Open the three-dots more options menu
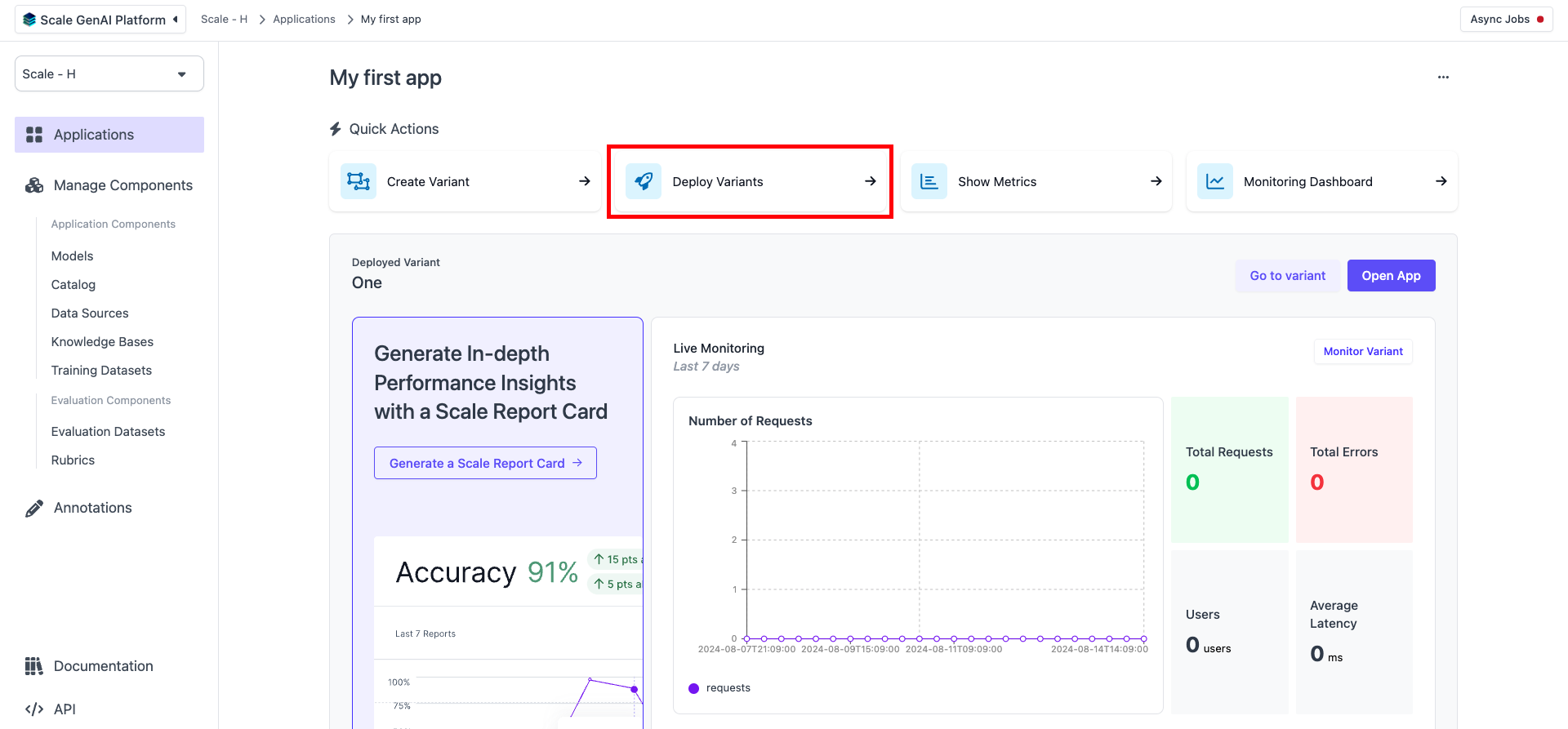Screen dimensions: 1568x729 pyautogui.click(x=1444, y=77)
